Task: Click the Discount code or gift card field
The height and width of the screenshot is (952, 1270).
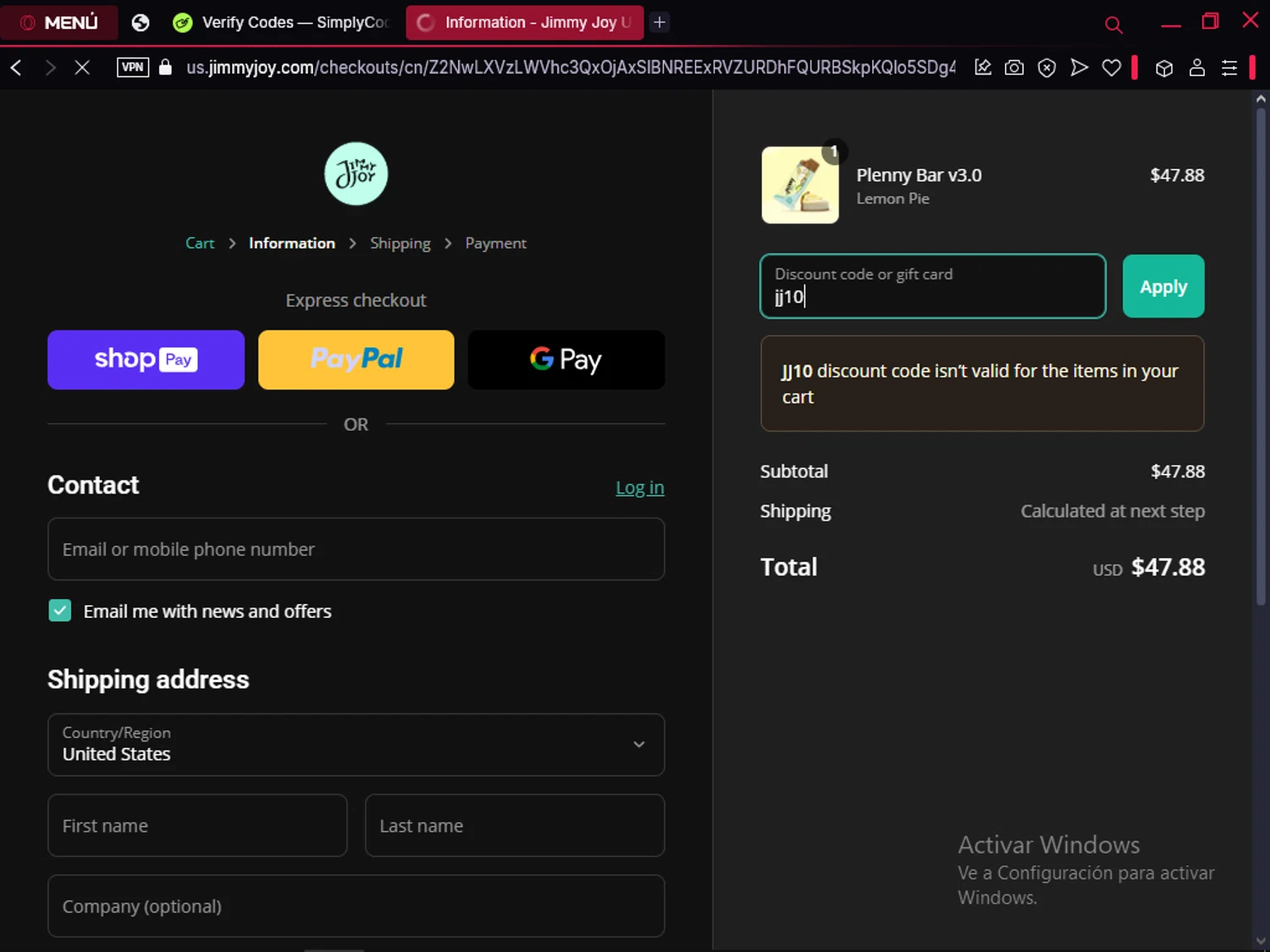Action: coord(933,286)
